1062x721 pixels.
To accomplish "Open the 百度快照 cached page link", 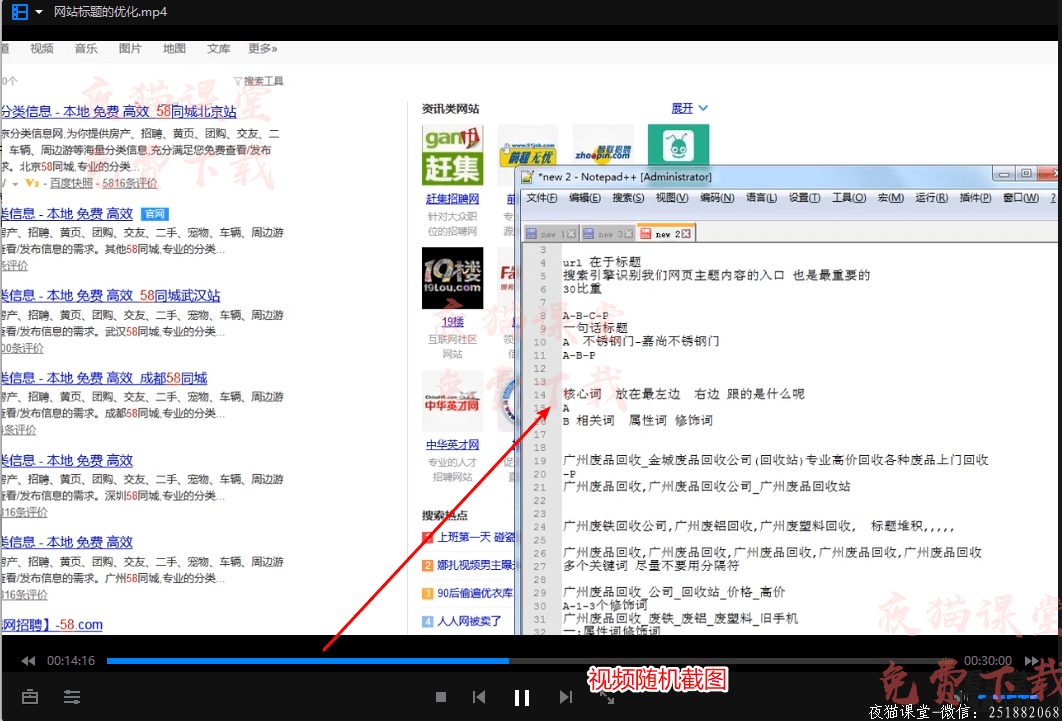I will pyautogui.click(x=71, y=183).
